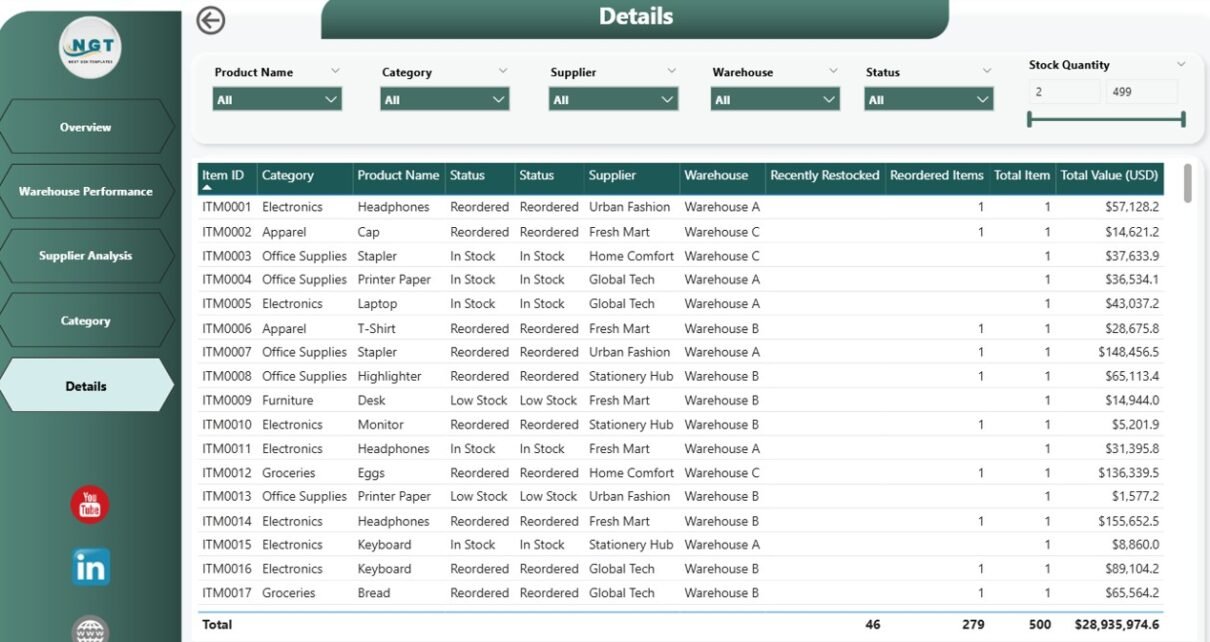Click the website globe icon at bottom
The width and height of the screenshot is (1210, 642).
[88, 629]
